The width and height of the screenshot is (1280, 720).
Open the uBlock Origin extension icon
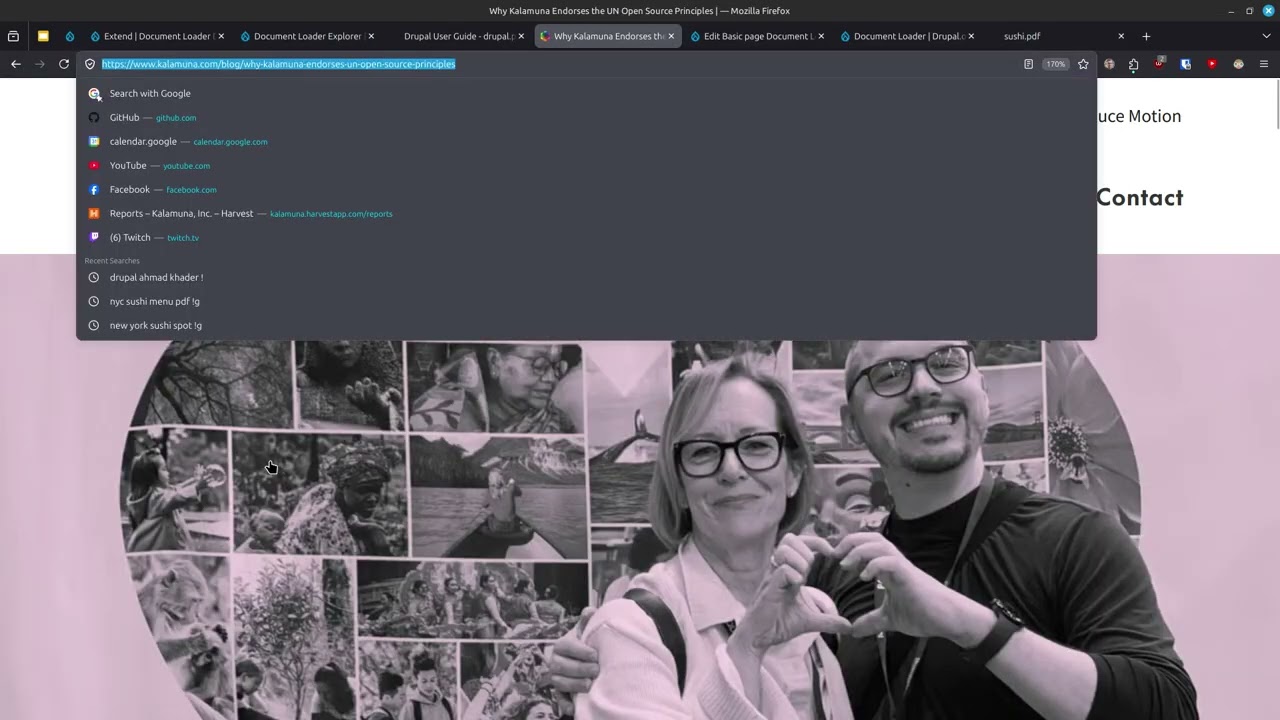coord(1160,63)
